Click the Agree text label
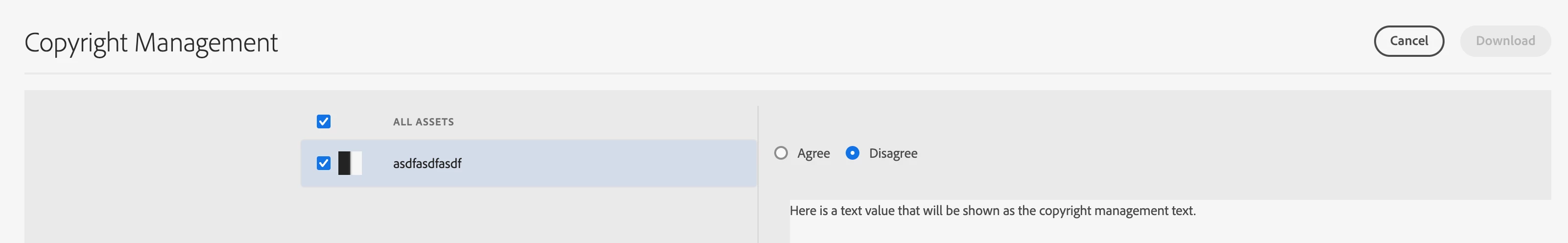This screenshot has height=243, width=1568. pyautogui.click(x=813, y=153)
